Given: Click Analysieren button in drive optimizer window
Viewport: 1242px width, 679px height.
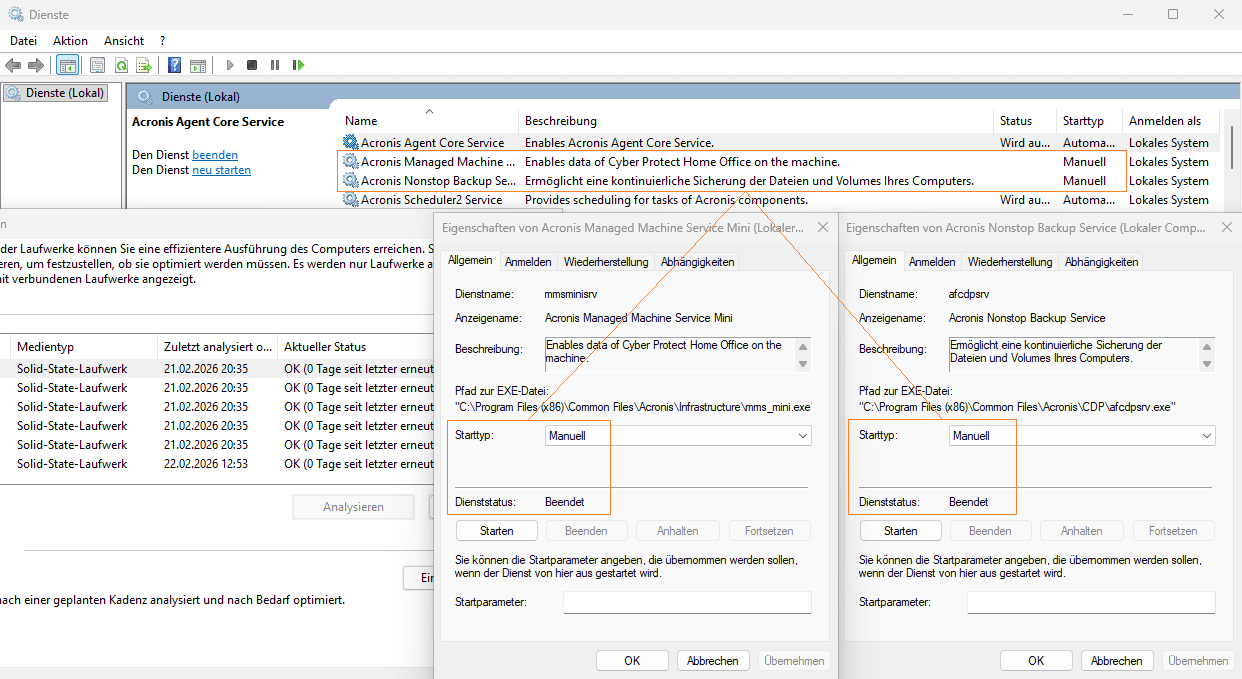Looking at the screenshot, I should (x=353, y=507).
